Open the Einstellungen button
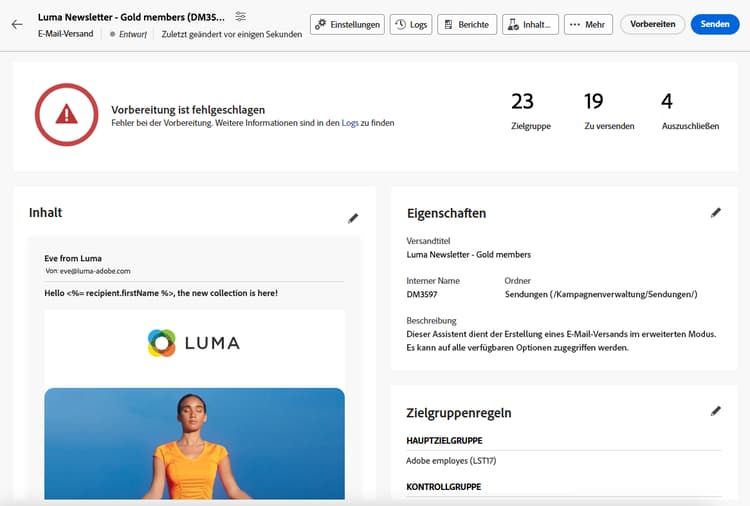The width and height of the screenshot is (750, 506). point(348,24)
